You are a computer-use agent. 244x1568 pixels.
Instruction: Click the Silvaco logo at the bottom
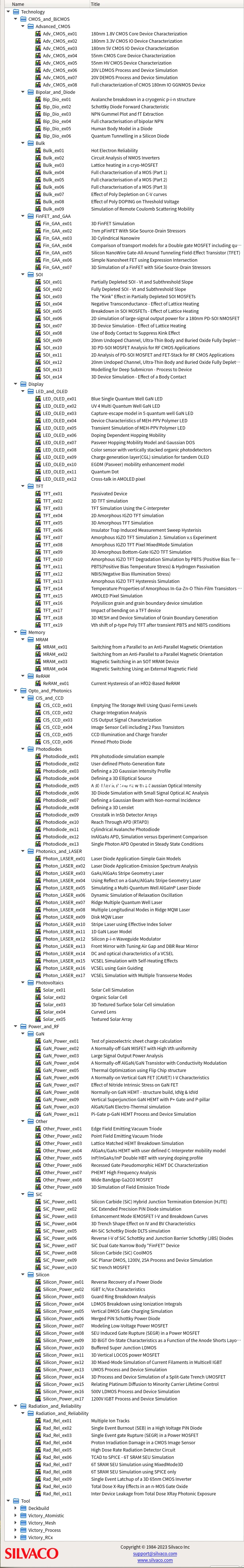(x=32, y=1553)
